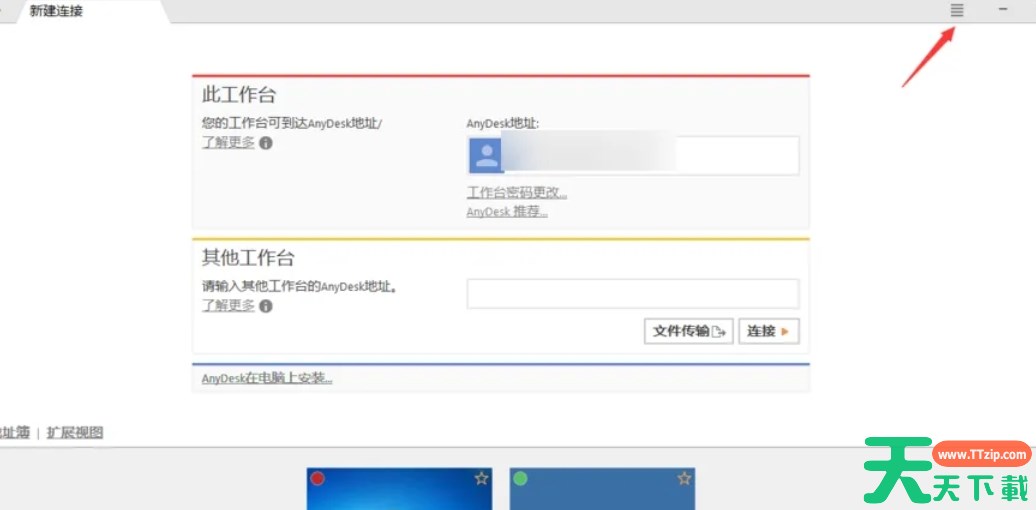
Task: Open the 地址簿 address book view
Action: [x=14, y=433]
